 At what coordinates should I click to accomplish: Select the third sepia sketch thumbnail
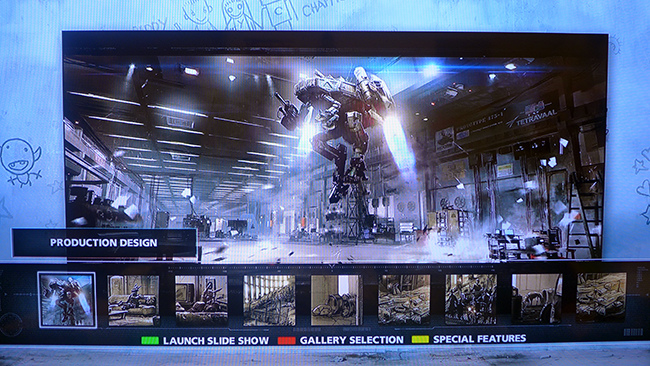click(201, 301)
